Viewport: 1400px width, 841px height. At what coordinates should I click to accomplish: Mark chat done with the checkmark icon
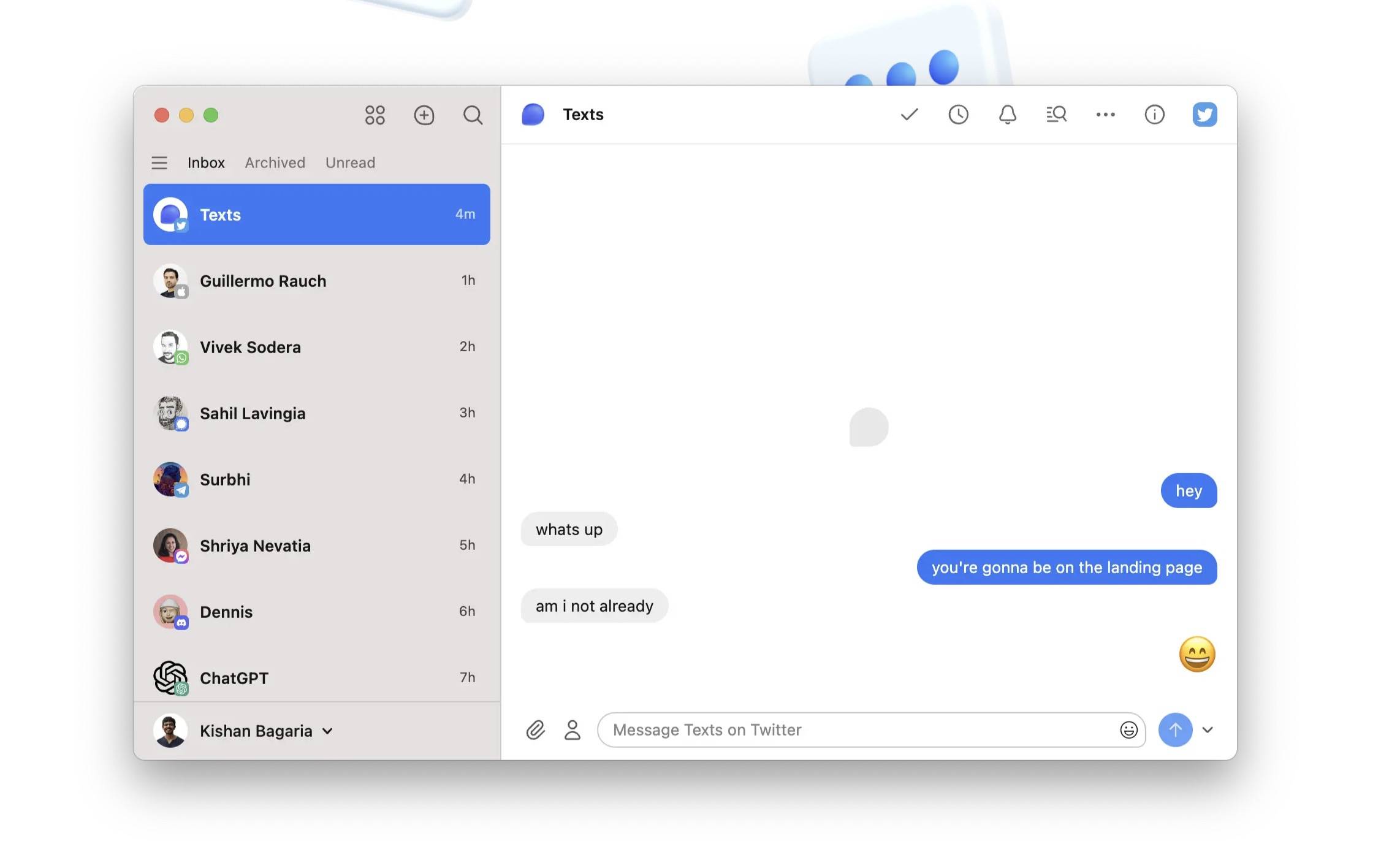pos(909,115)
